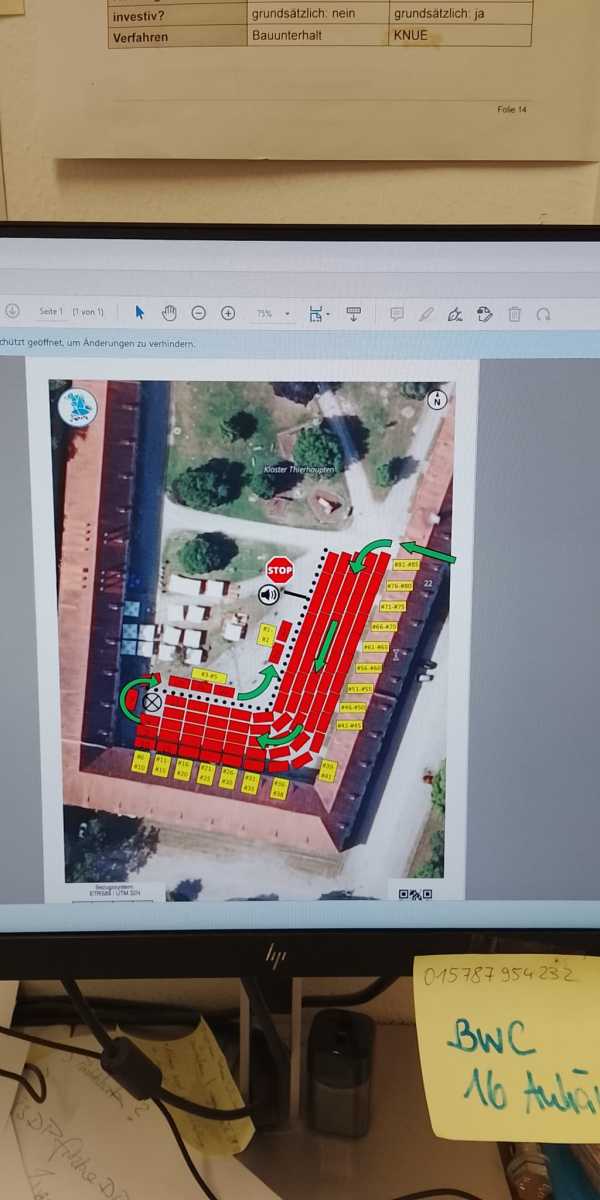This screenshot has height=1200, width=600.
Task: Activate the hand pan tool
Action: point(169,313)
